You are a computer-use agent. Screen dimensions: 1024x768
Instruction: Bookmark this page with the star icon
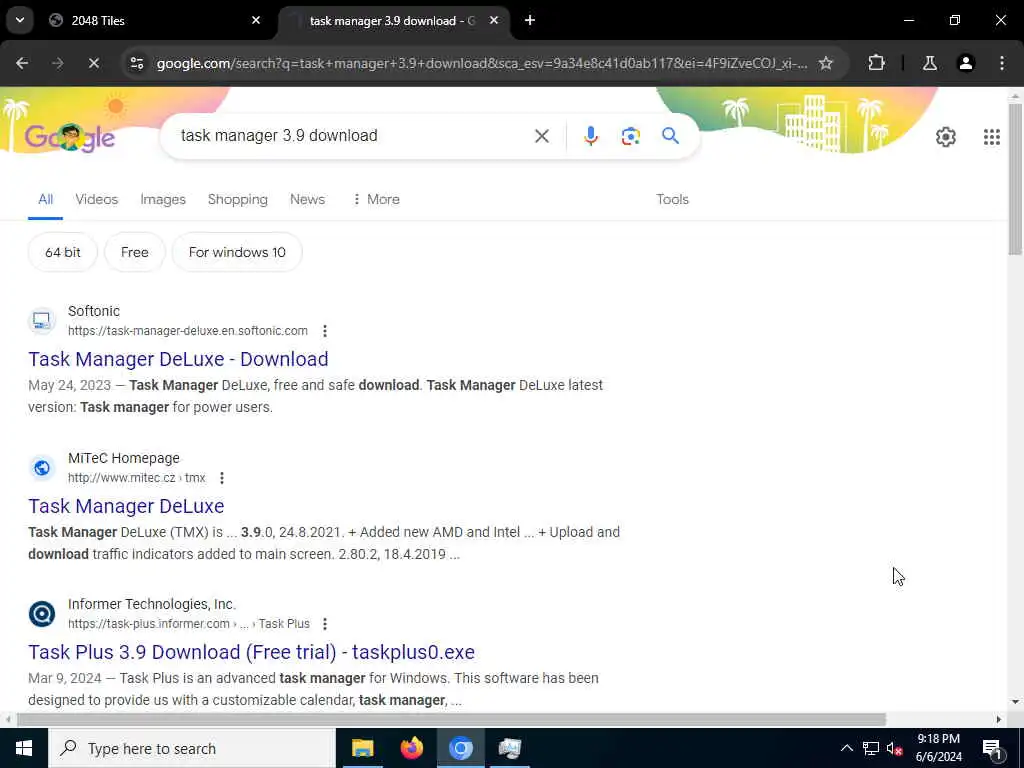(x=825, y=63)
